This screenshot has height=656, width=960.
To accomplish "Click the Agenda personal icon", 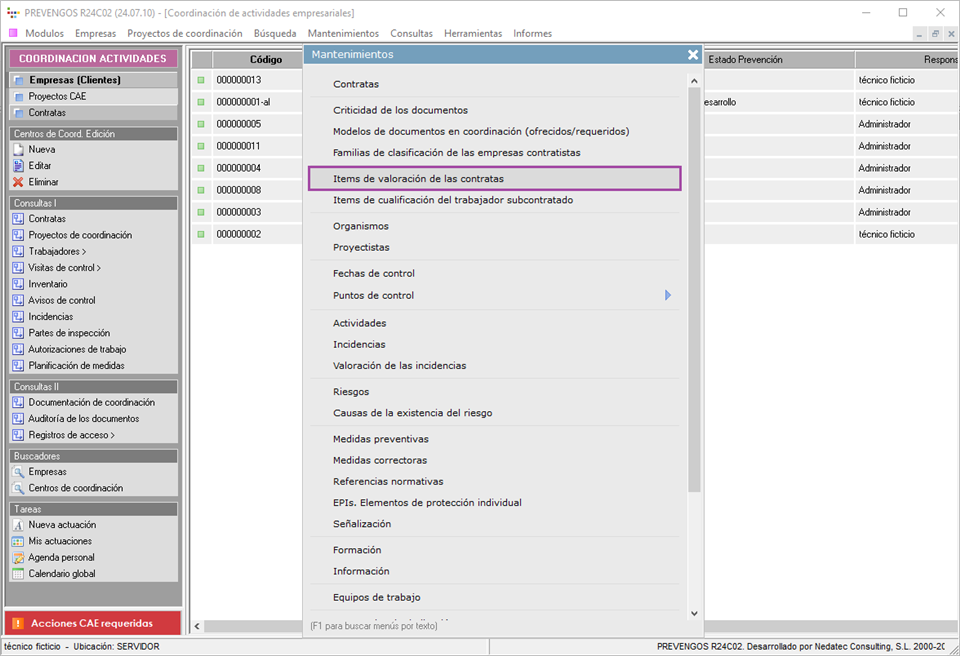I will coord(18,558).
